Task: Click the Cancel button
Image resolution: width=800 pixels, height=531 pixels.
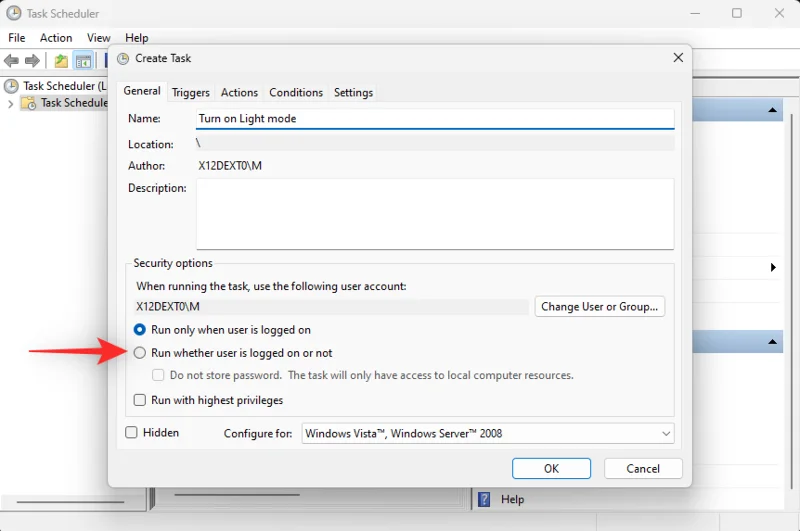Action: click(643, 468)
